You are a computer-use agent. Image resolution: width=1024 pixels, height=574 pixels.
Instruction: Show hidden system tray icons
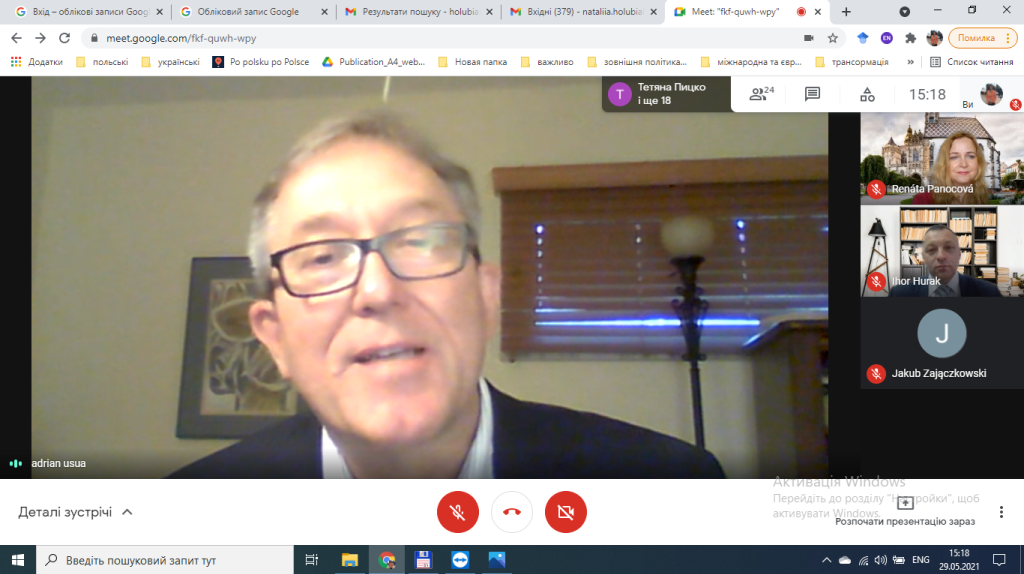click(825, 559)
